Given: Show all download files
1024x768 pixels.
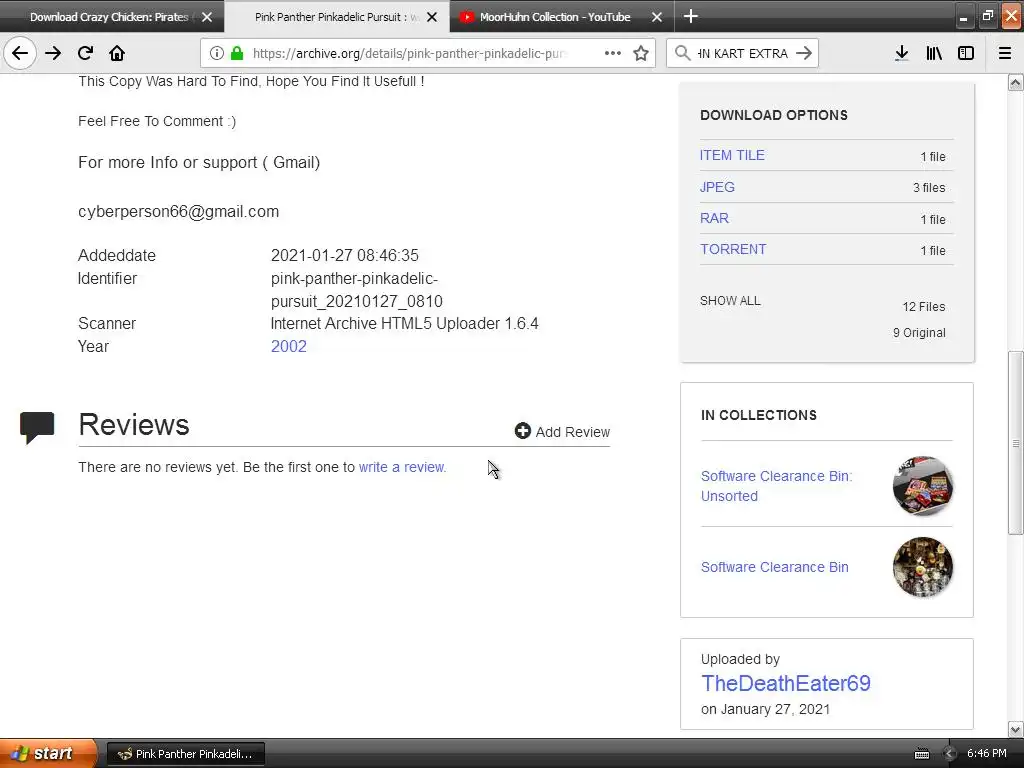Looking at the screenshot, I should coord(730,300).
